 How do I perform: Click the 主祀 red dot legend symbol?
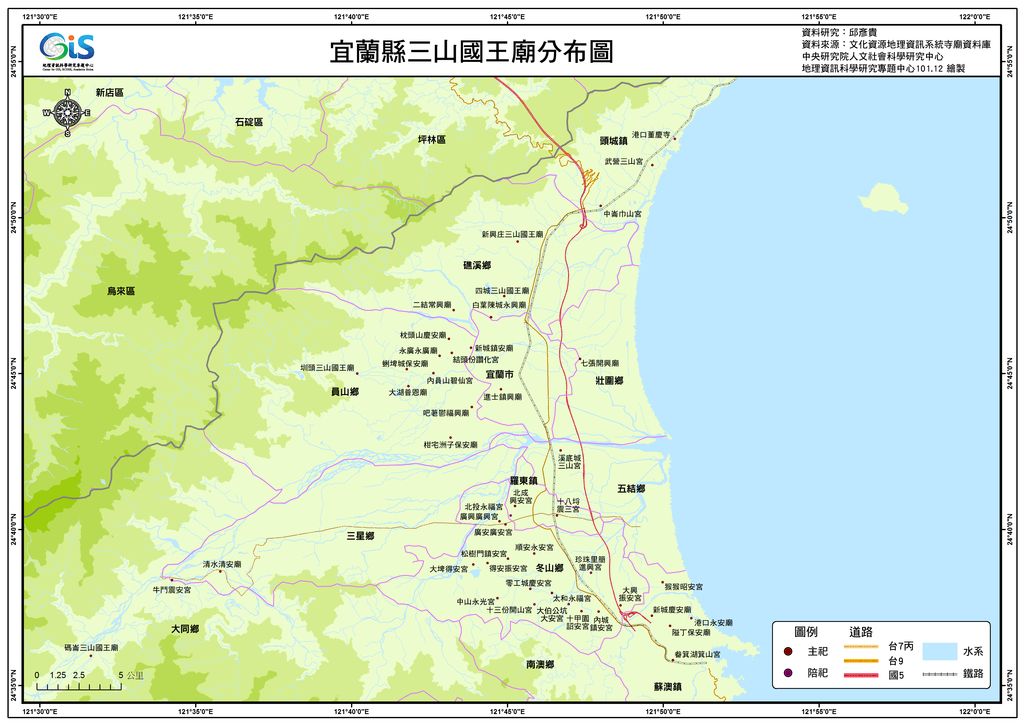point(788,651)
